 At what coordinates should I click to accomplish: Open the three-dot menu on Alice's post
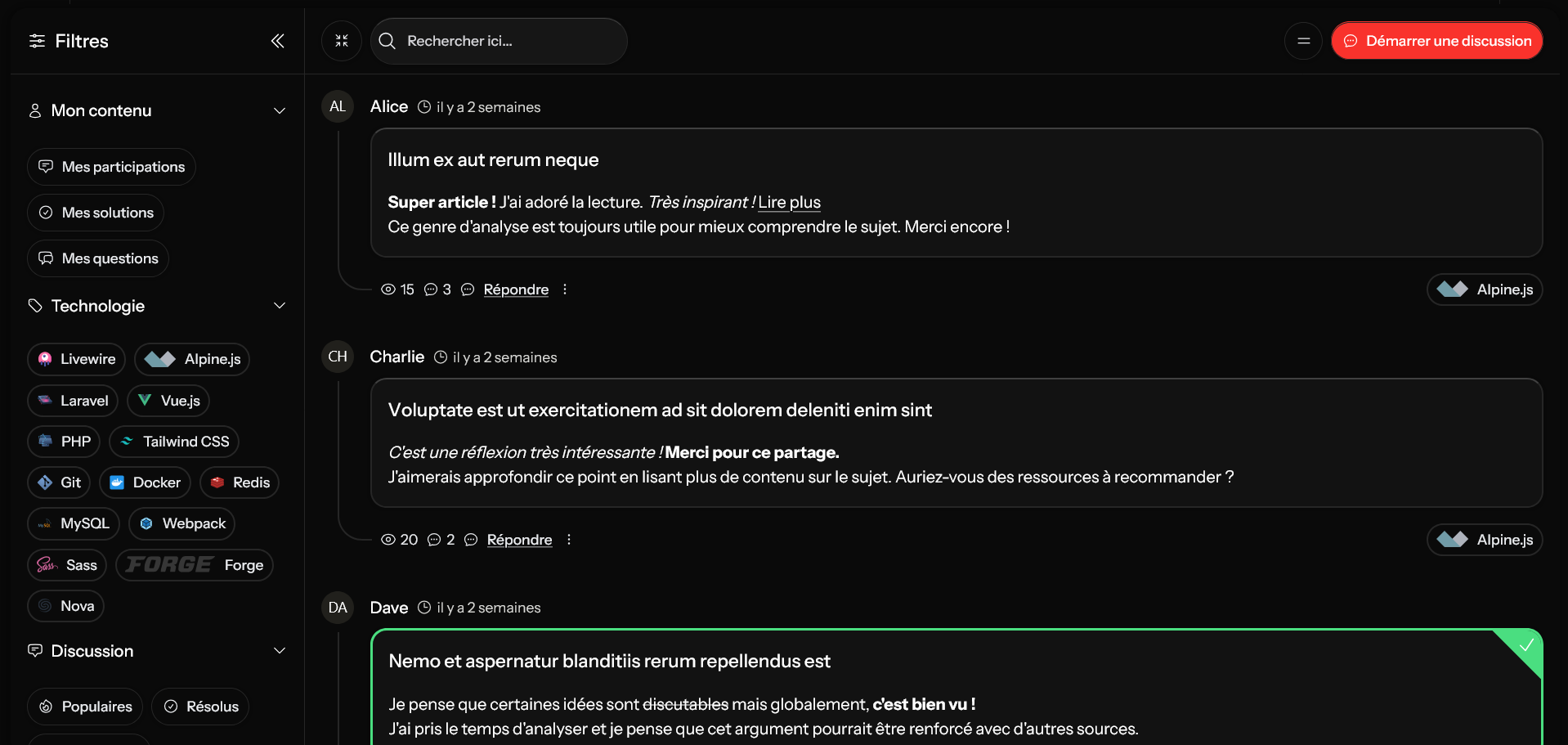click(565, 289)
